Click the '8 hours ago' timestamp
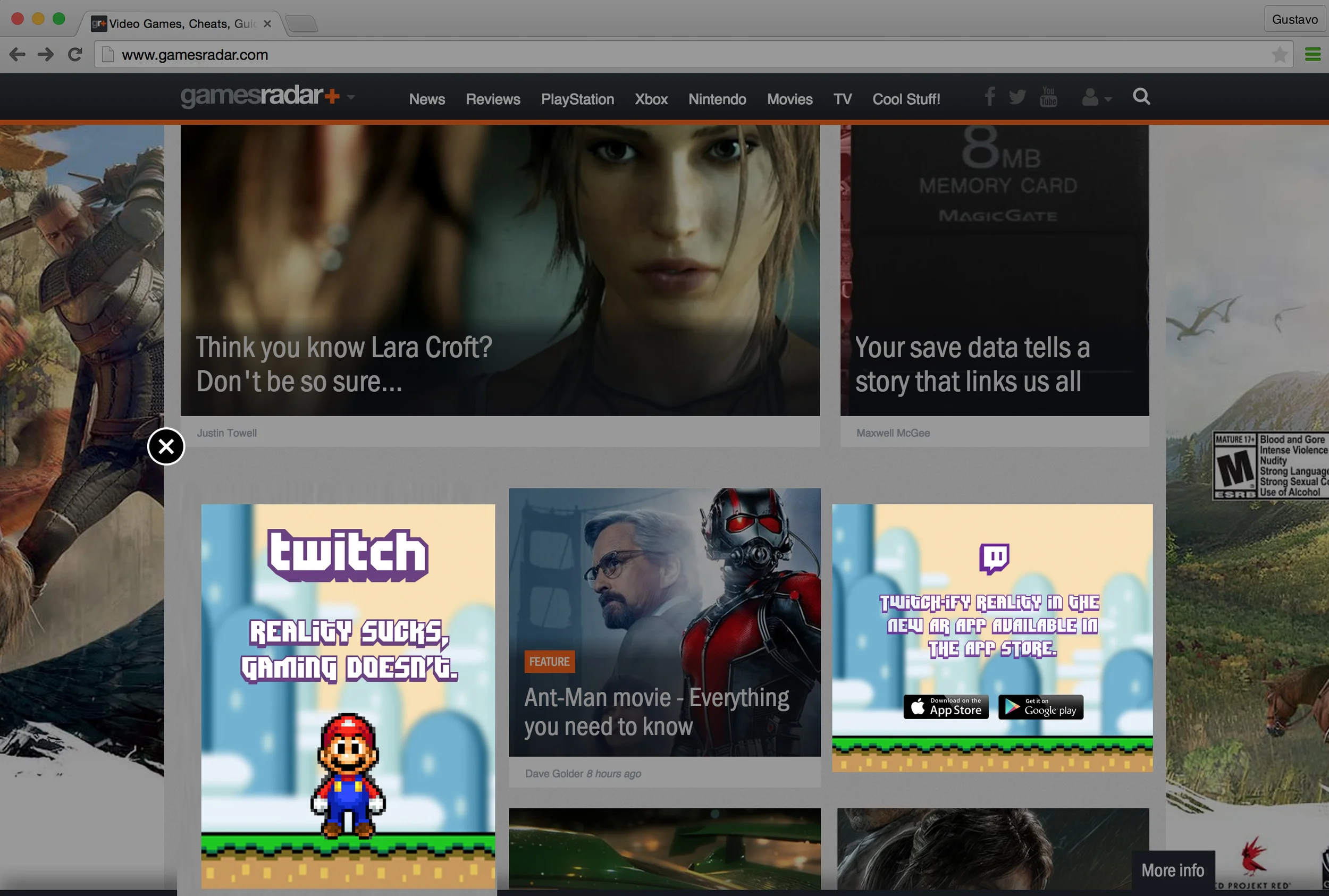 (x=614, y=774)
